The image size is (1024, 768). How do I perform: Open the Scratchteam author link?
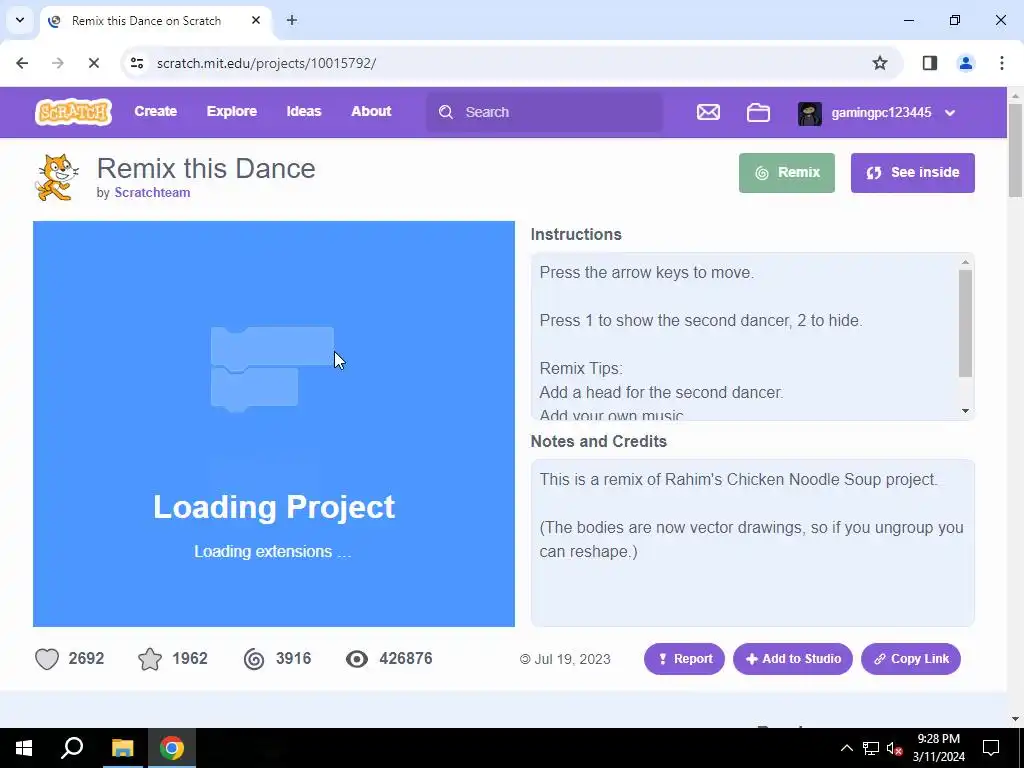152,193
